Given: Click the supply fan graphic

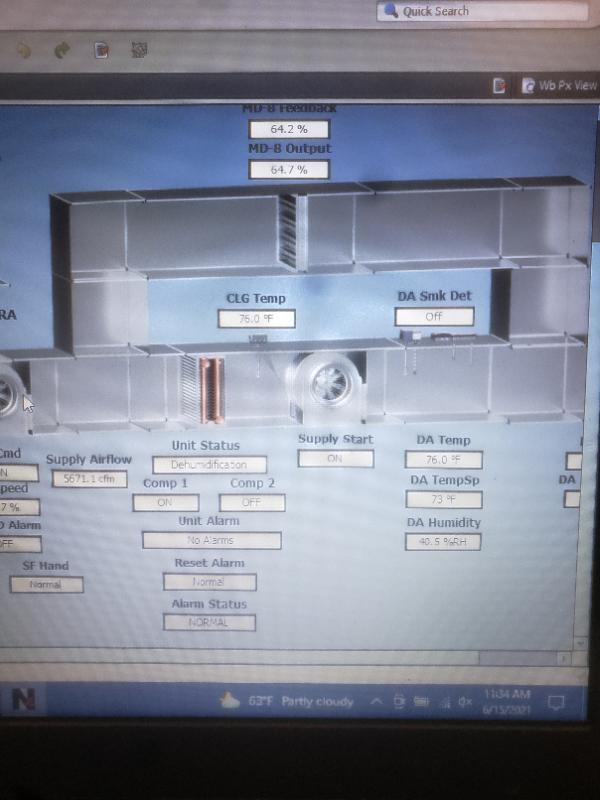Looking at the screenshot, I should (325, 385).
